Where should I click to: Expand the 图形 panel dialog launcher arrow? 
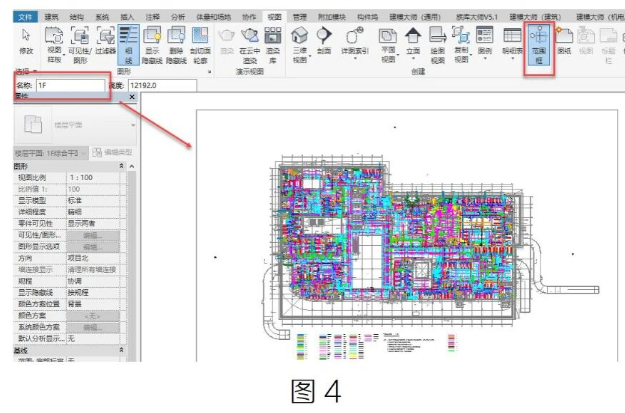point(209,72)
